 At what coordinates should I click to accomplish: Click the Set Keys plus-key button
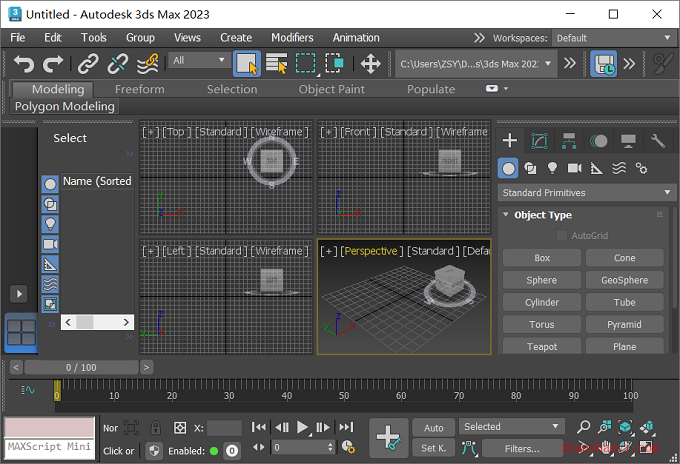(x=389, y=438)
